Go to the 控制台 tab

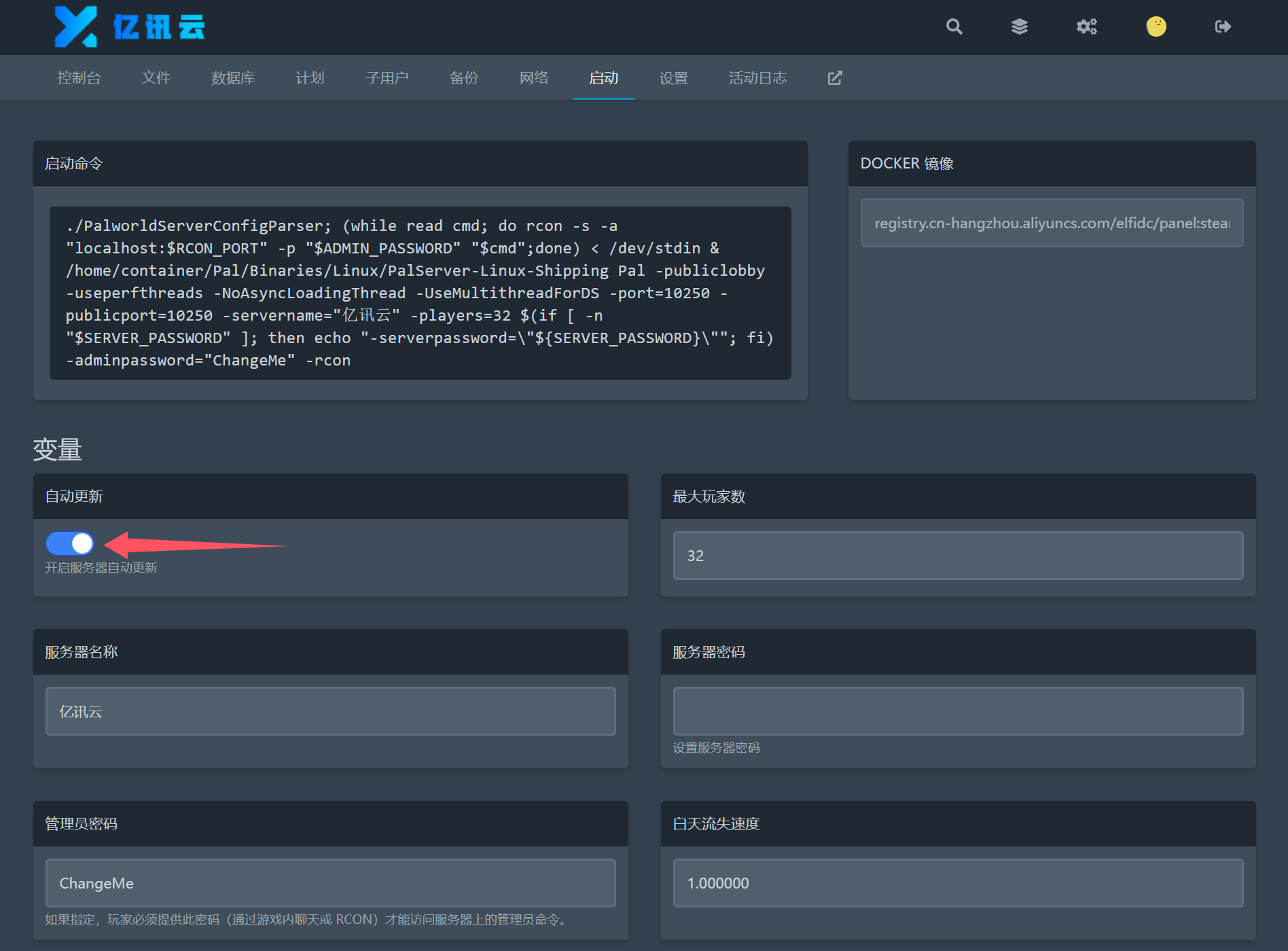click(x=79, y=78)
